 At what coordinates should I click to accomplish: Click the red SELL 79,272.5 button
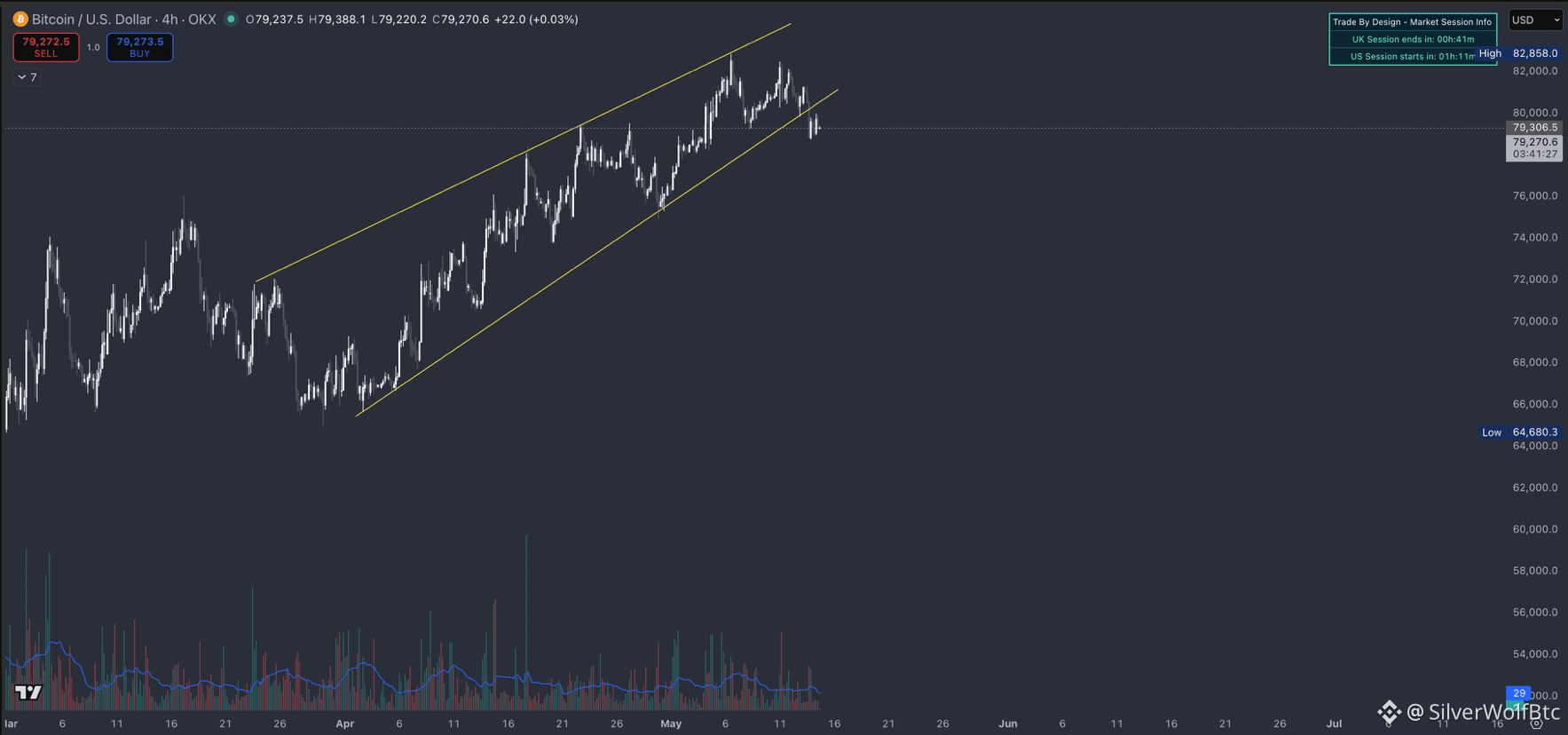point(46,47)
